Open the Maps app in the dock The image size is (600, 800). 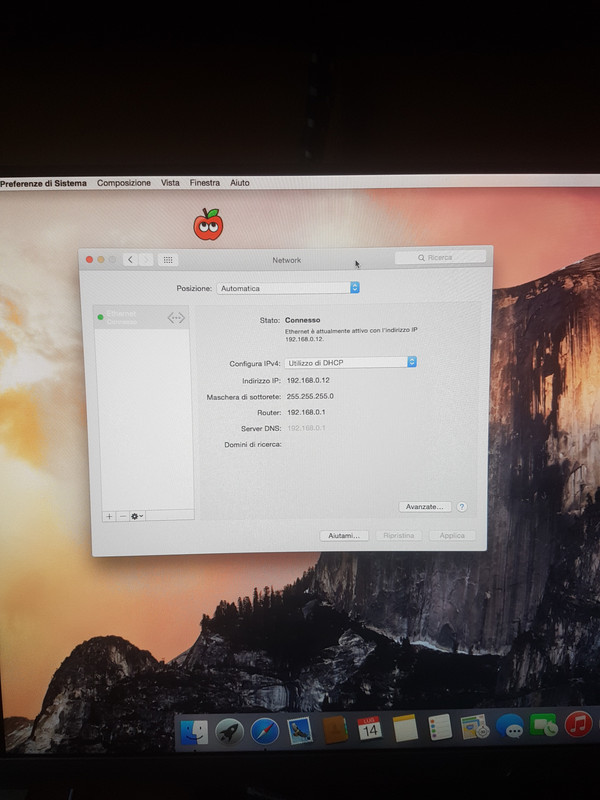click(474, 727)
